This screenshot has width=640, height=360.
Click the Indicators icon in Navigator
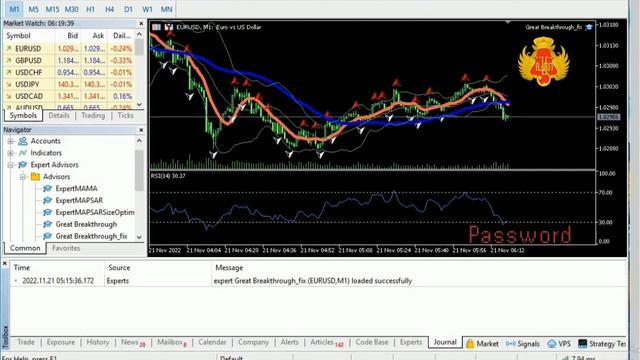coord(23,153)
